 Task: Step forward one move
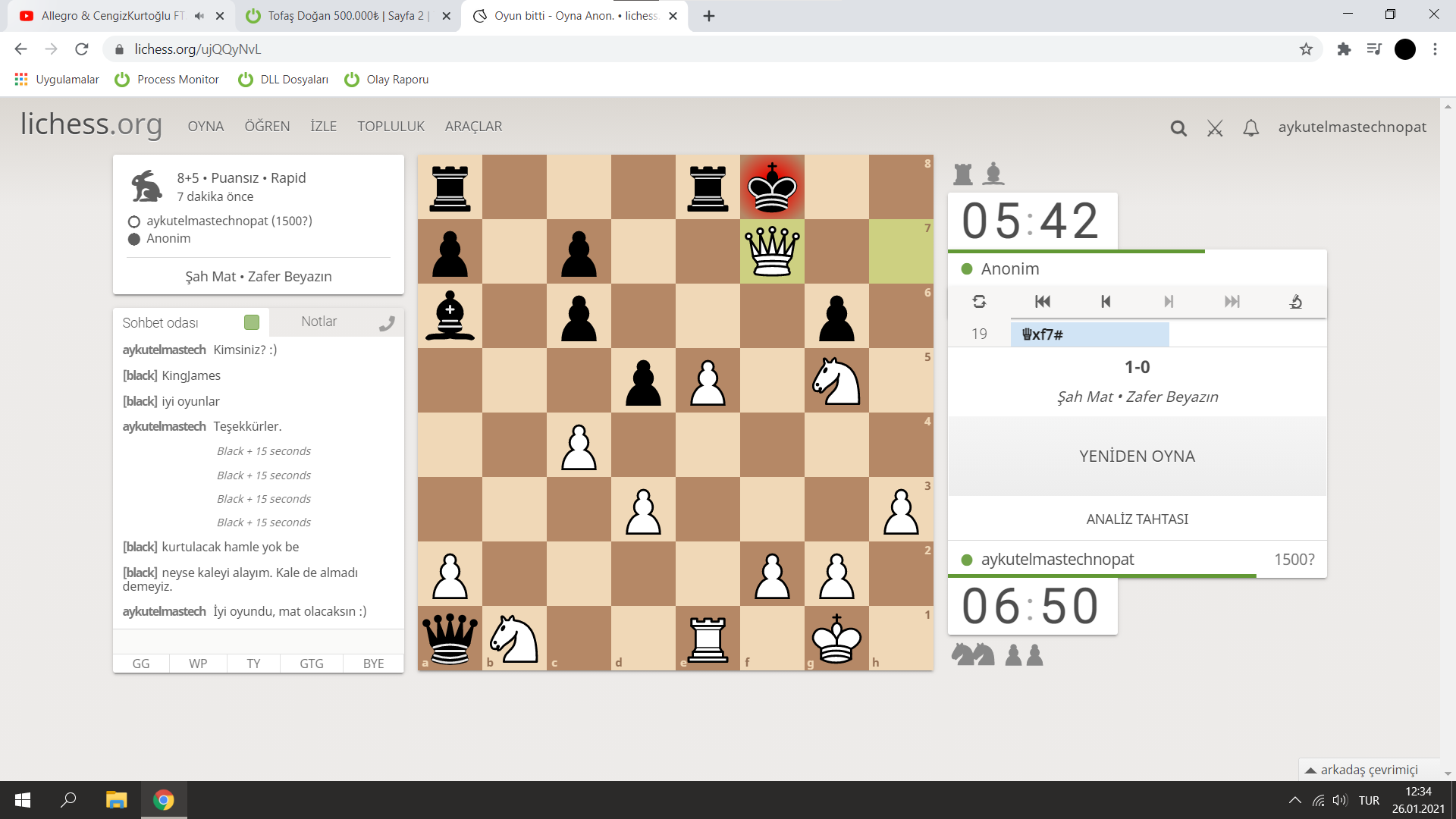[x=1169, y=301]
